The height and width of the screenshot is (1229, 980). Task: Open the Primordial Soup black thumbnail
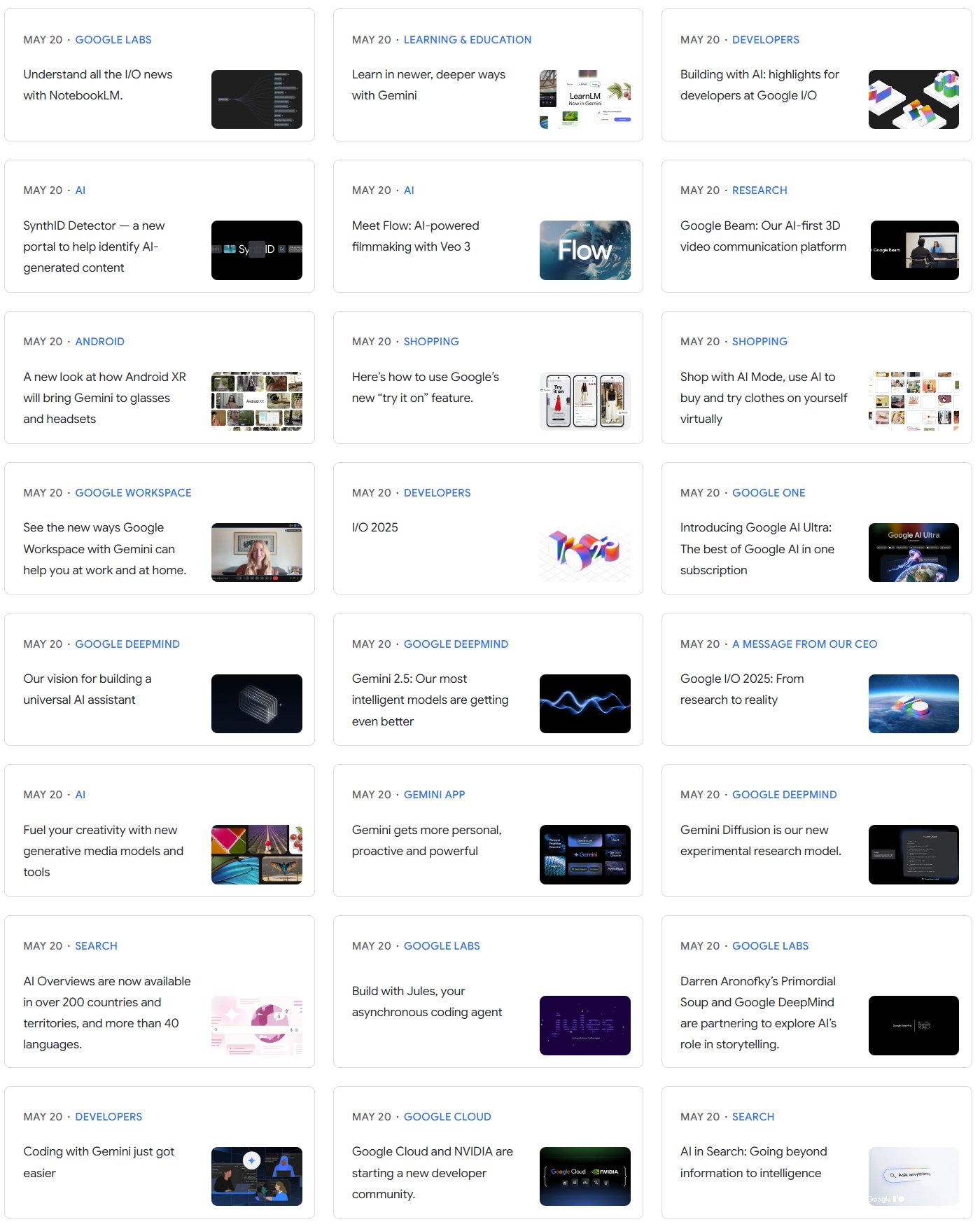[x=913, y=1025]
